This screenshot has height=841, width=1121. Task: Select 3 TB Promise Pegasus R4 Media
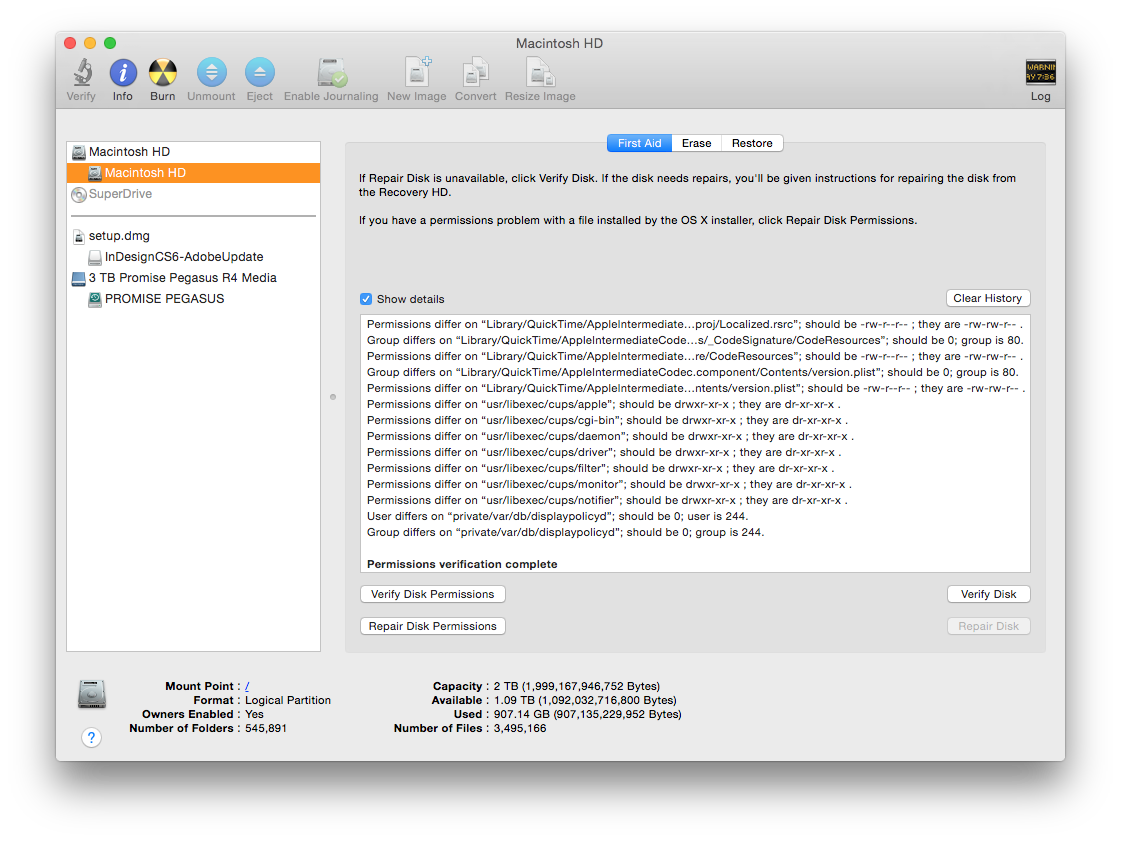[193, 277]
